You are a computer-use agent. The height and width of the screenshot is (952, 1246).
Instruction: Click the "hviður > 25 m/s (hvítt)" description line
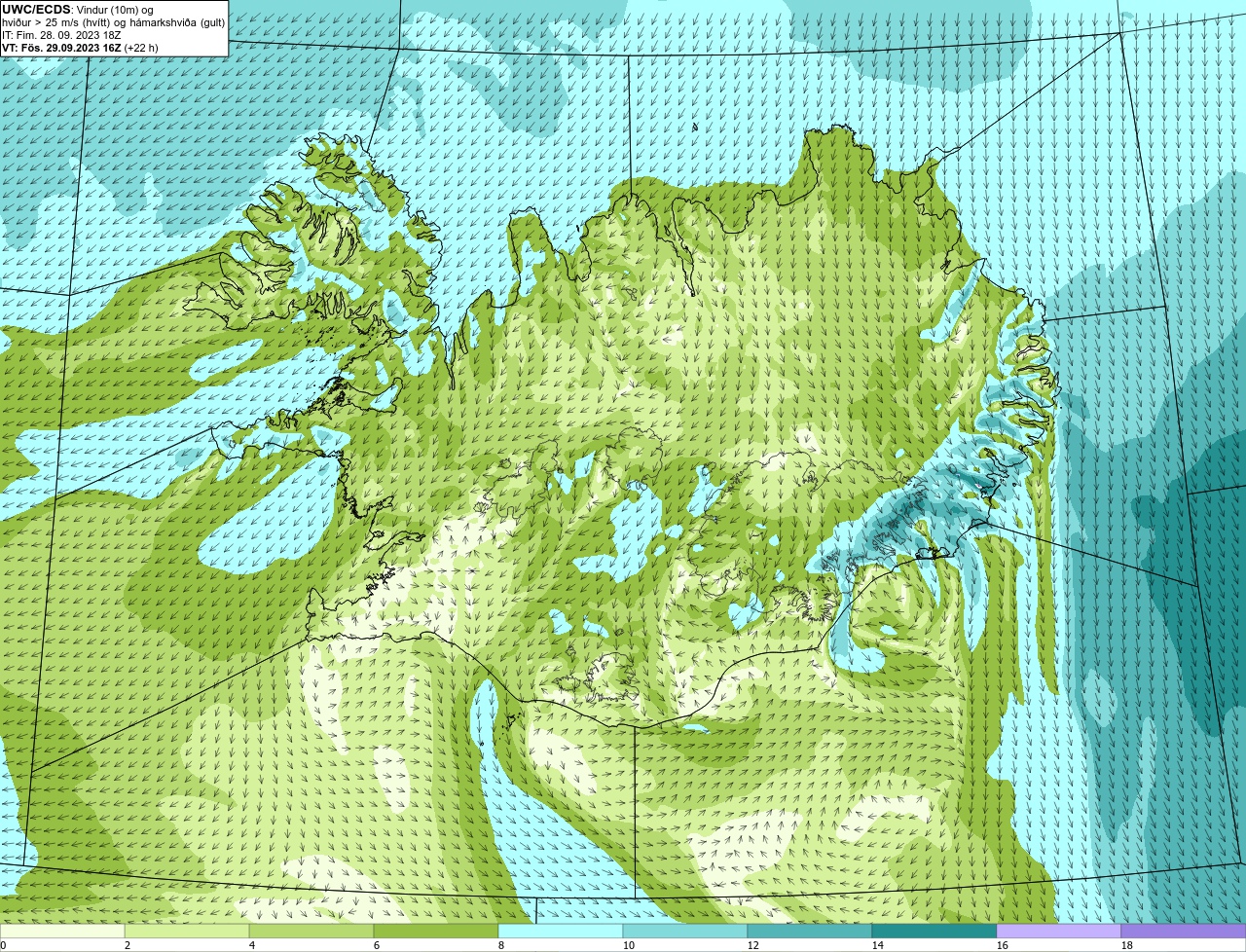point(114,22)
